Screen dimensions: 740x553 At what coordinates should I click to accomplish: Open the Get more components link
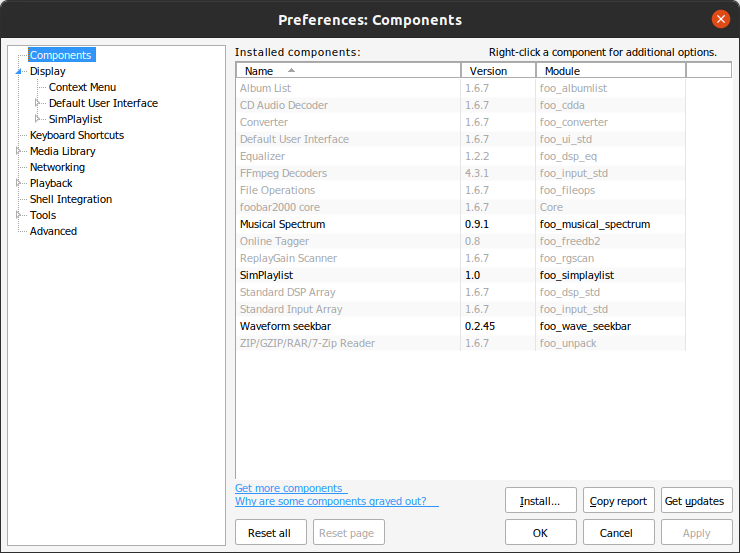tap(289, 488)
